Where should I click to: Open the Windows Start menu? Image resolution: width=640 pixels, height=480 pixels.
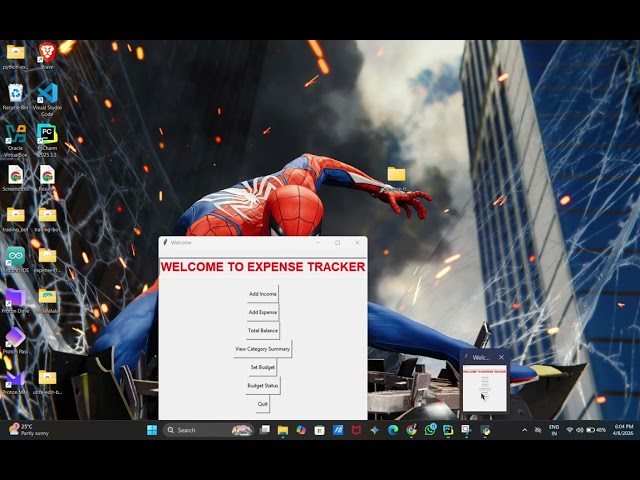pos(152,430)
